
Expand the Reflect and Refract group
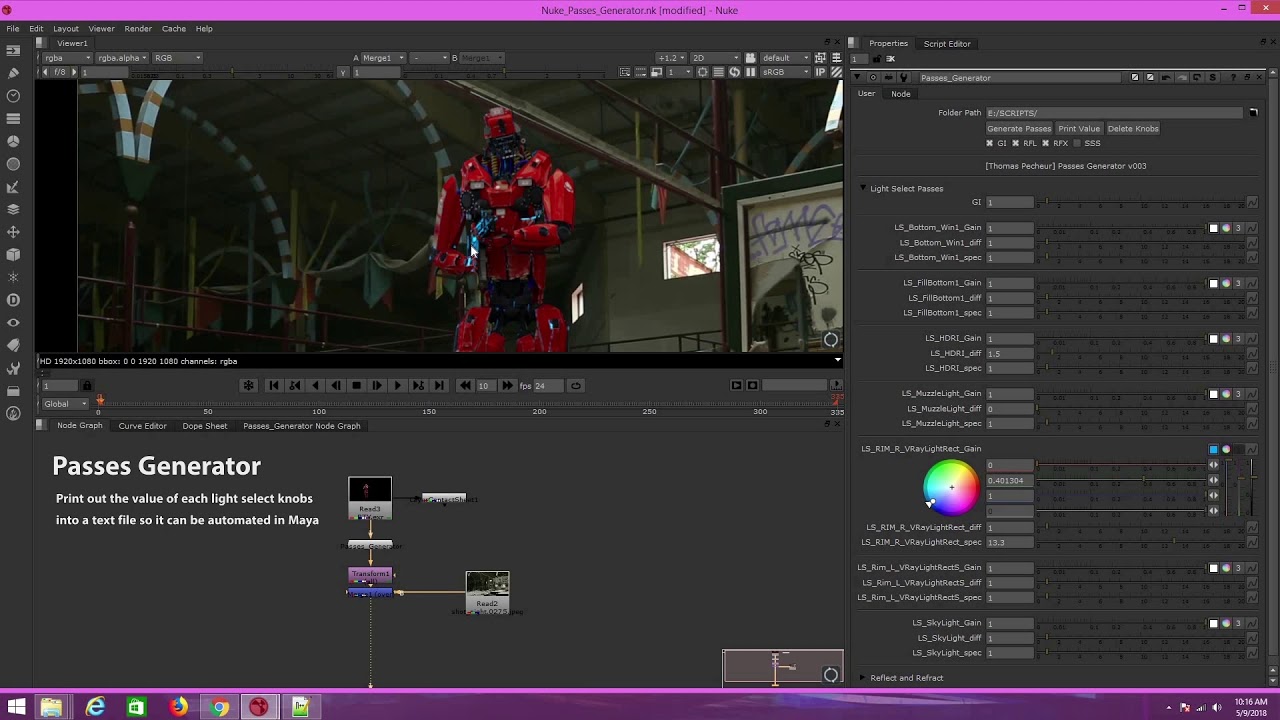click(863, 678)
